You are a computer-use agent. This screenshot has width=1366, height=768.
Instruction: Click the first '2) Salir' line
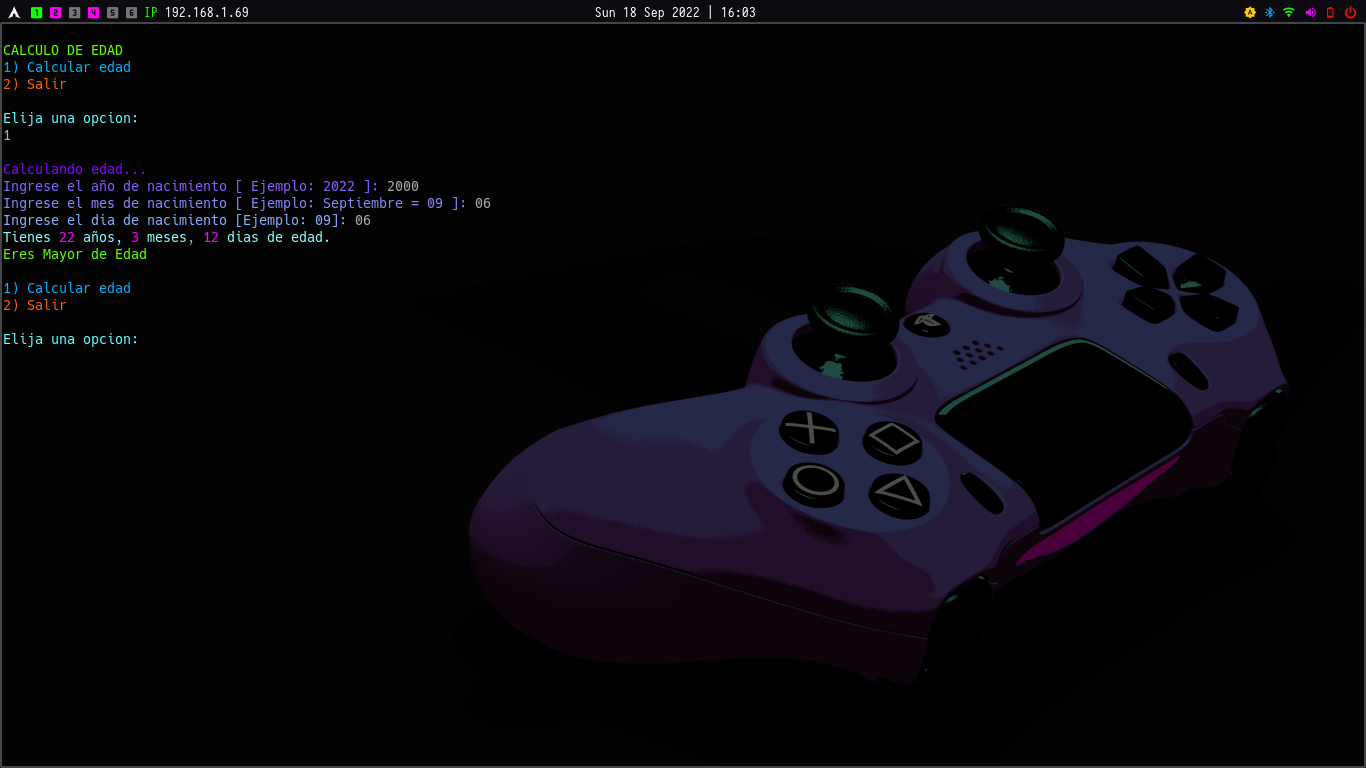point(35,84)
